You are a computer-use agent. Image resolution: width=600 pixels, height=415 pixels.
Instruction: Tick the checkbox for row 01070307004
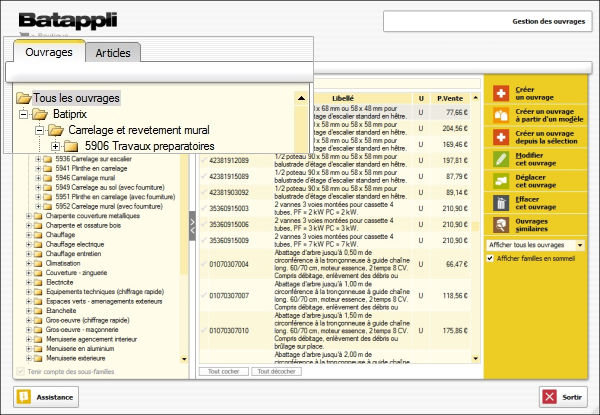coord(205,264)
